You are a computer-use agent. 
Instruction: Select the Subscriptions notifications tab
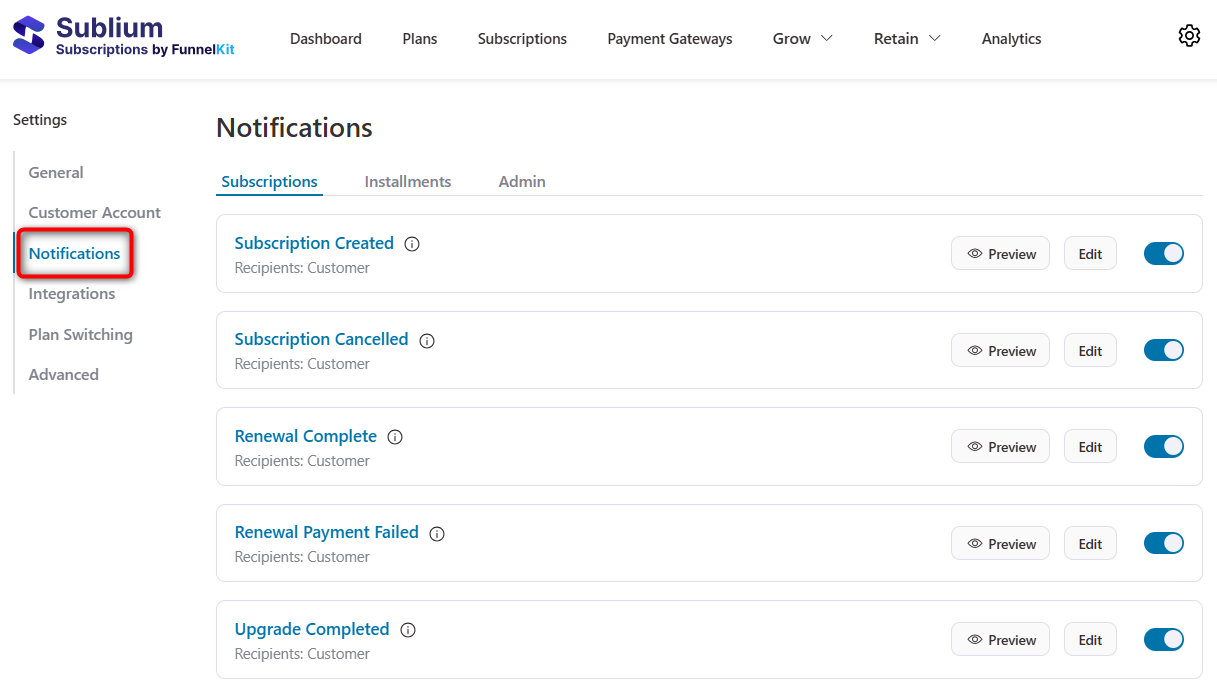click(x=269, y=182)
